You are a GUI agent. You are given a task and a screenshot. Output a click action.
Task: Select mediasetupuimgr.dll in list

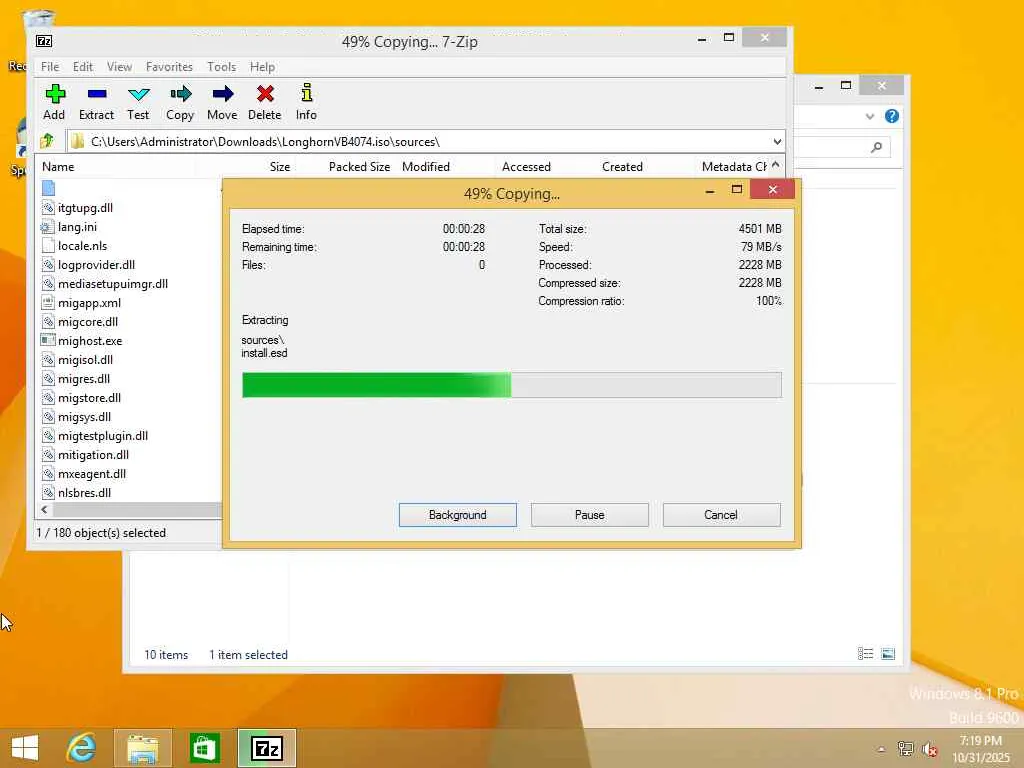click(113, 283)
